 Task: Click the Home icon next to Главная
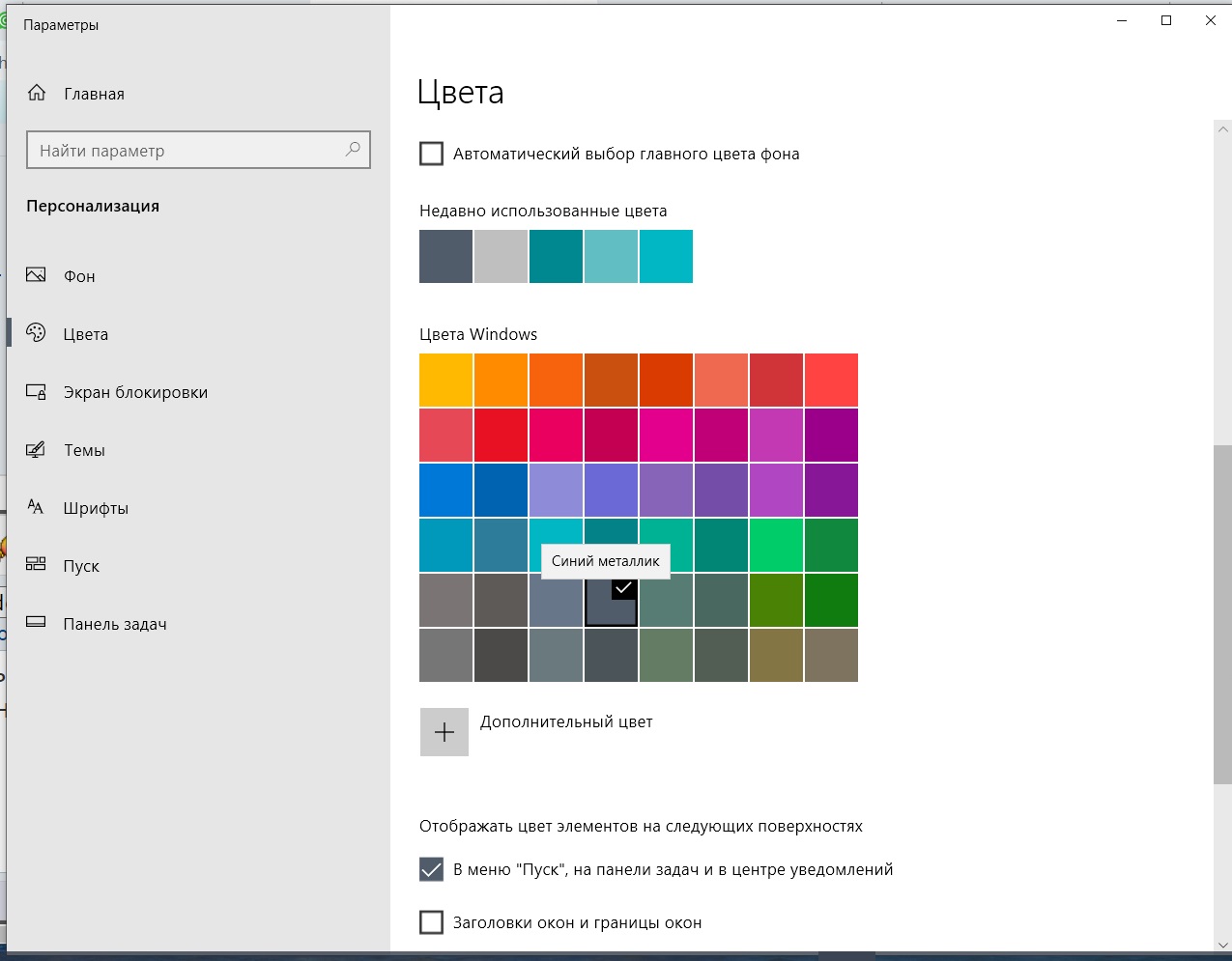pos(37,93)
